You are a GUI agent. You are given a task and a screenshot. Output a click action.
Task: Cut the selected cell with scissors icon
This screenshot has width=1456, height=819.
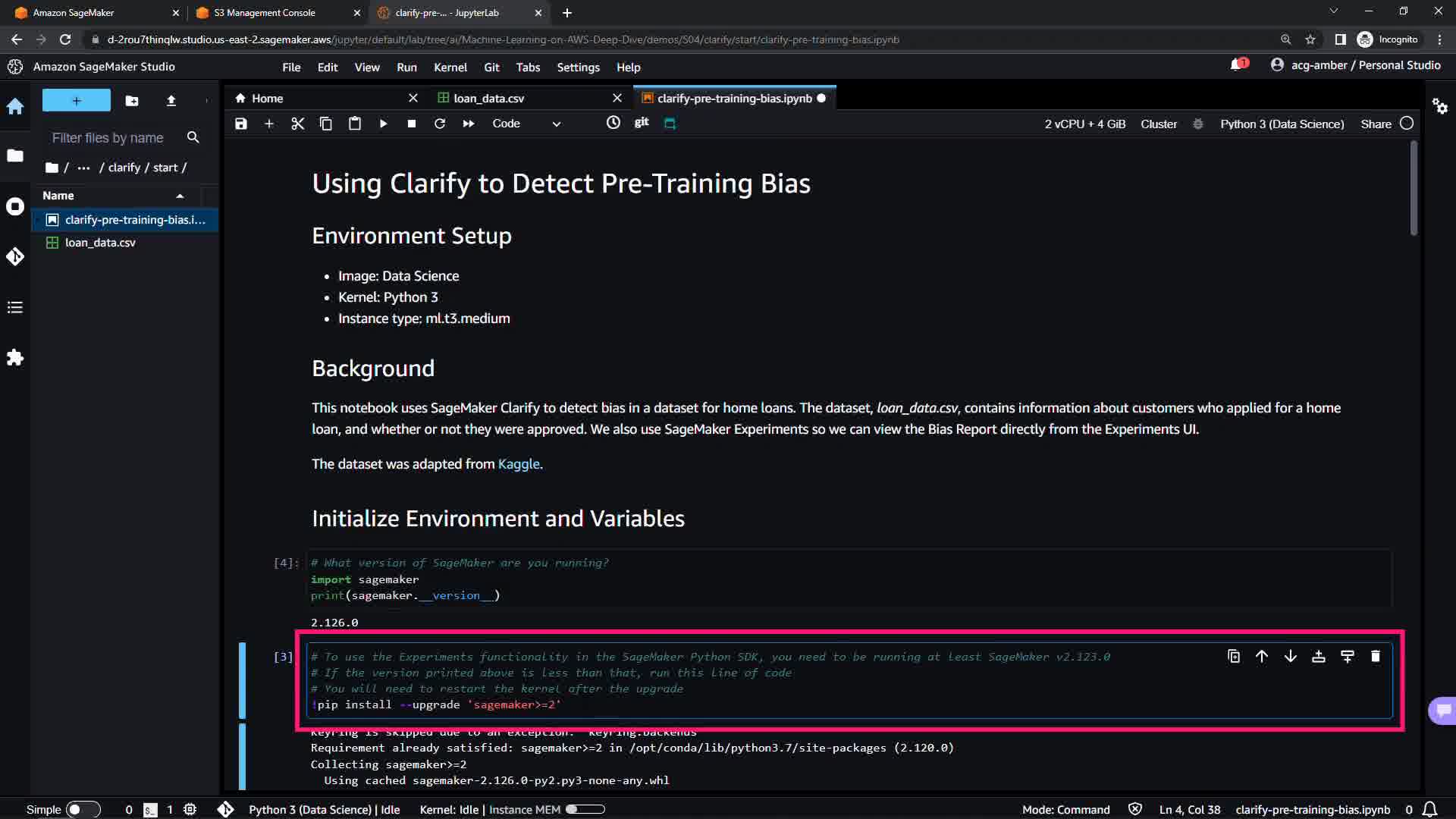pyautogui.click(x=297, y=124)
